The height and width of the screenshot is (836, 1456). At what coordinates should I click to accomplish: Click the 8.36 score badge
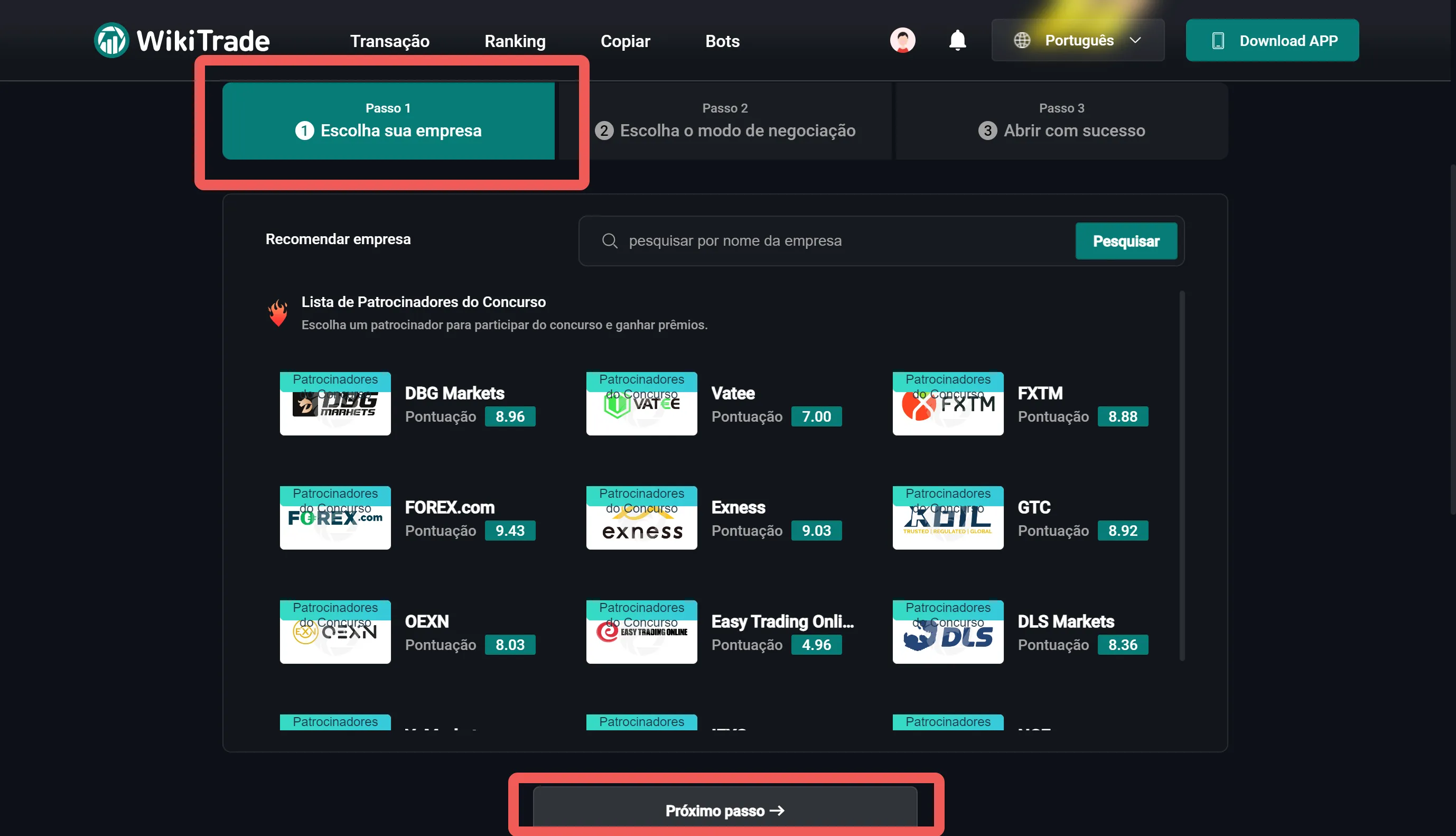(x=1123, y=645)
